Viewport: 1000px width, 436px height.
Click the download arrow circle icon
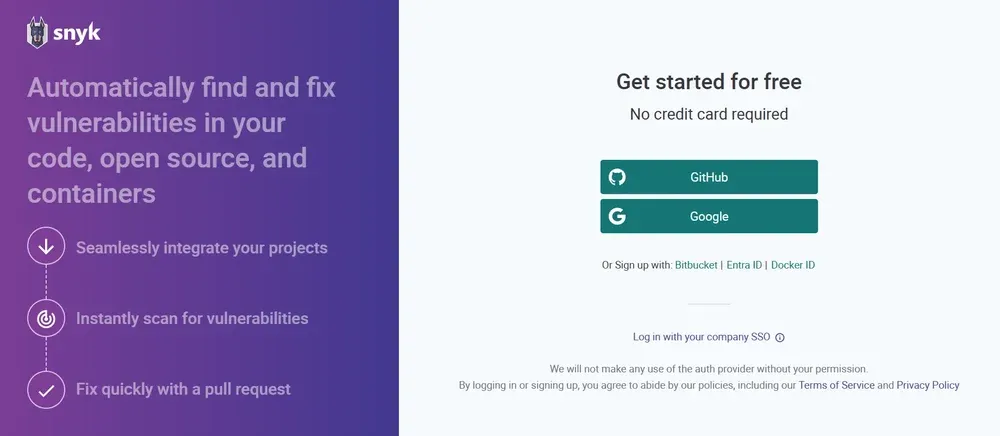tap(46, 246)
